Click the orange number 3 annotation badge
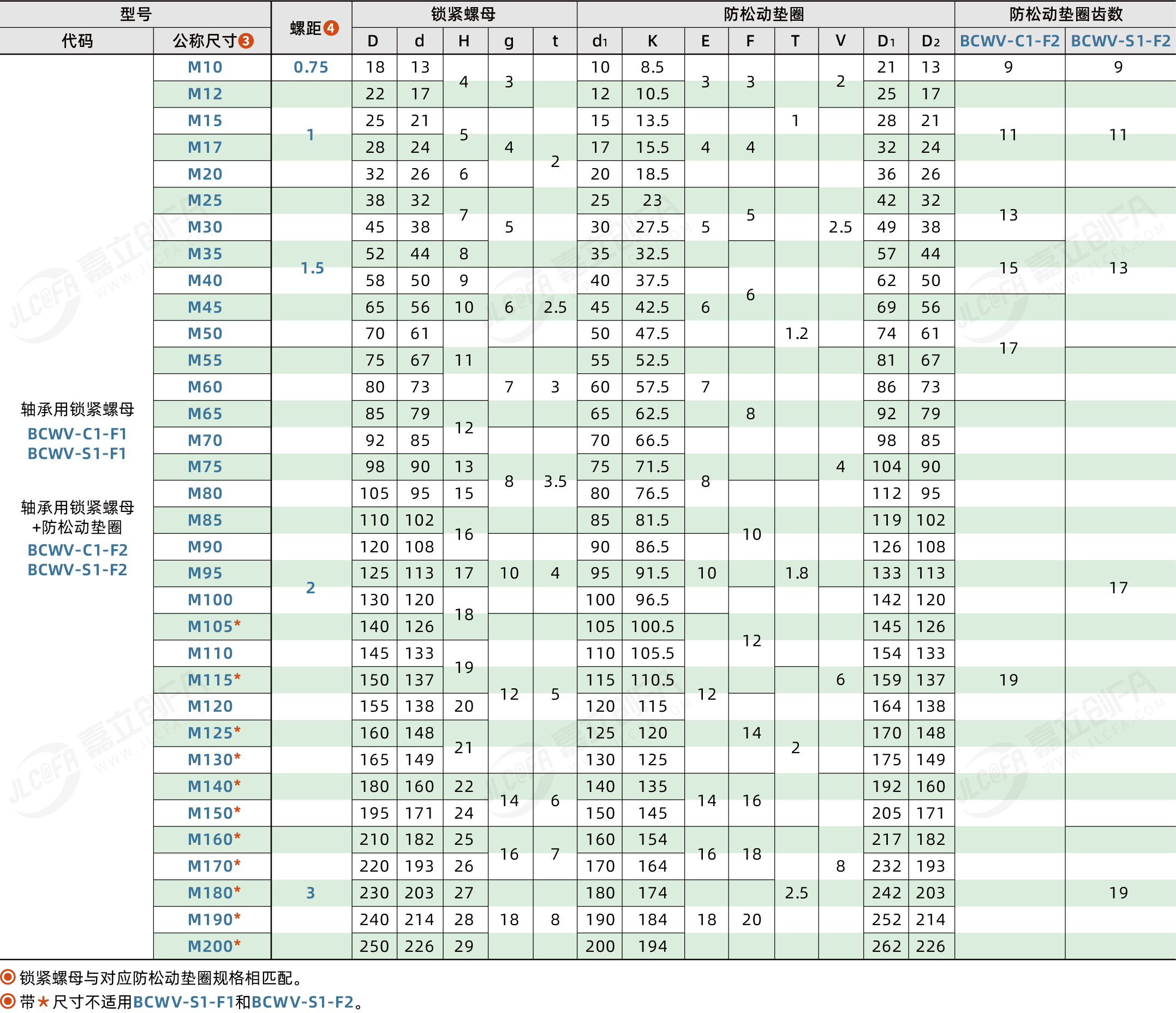Viewport: 1176px width, 1013px height. click(x=246, y=41)
